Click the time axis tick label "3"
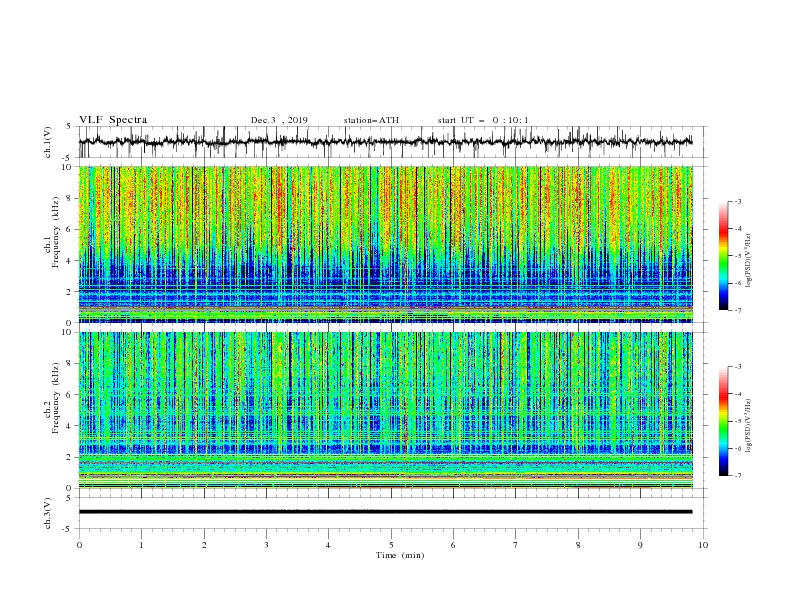792x612 pixels. pos(266,545)
